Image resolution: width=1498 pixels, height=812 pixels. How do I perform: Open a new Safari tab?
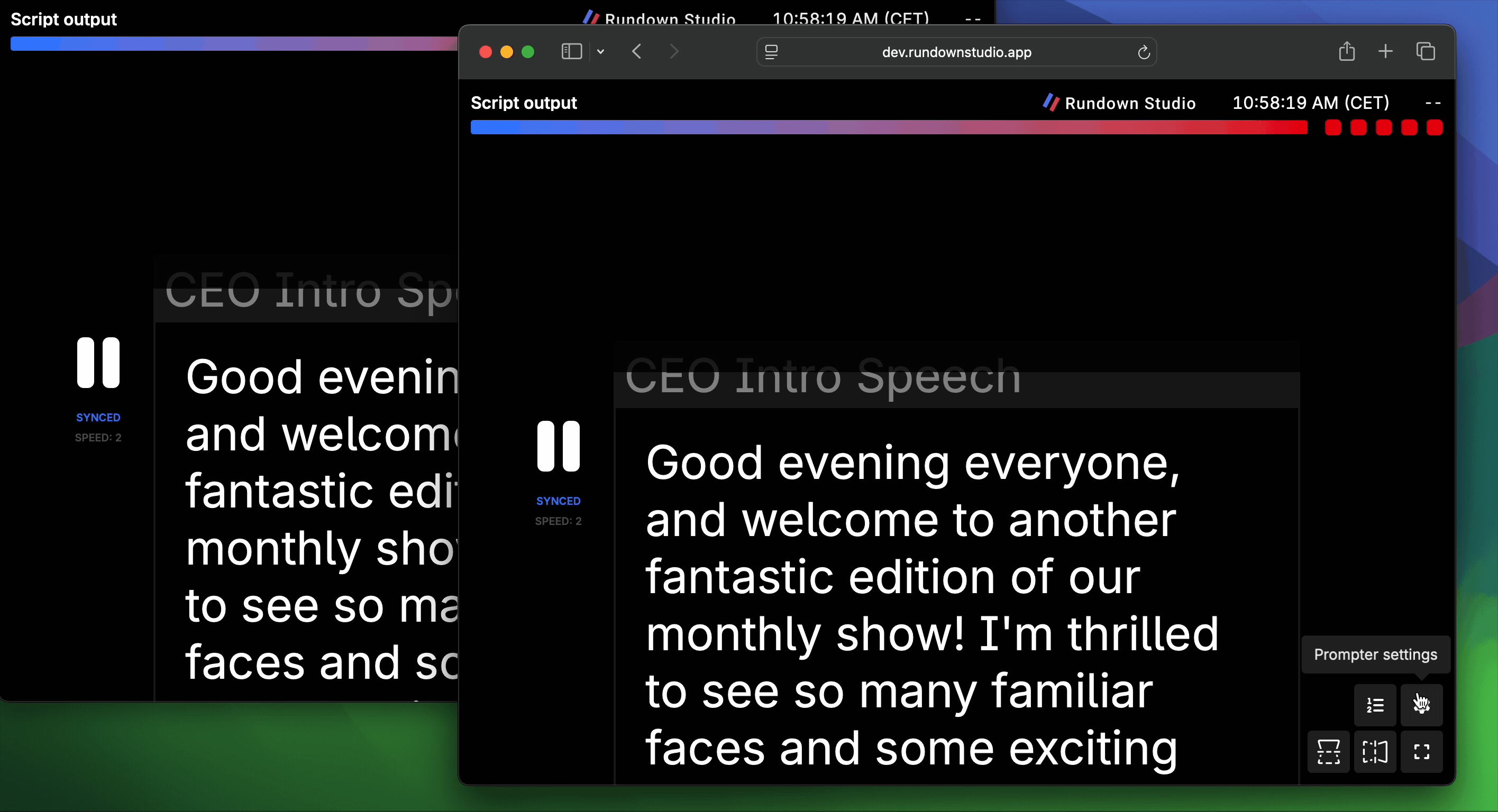click(x=1385, y=51)
